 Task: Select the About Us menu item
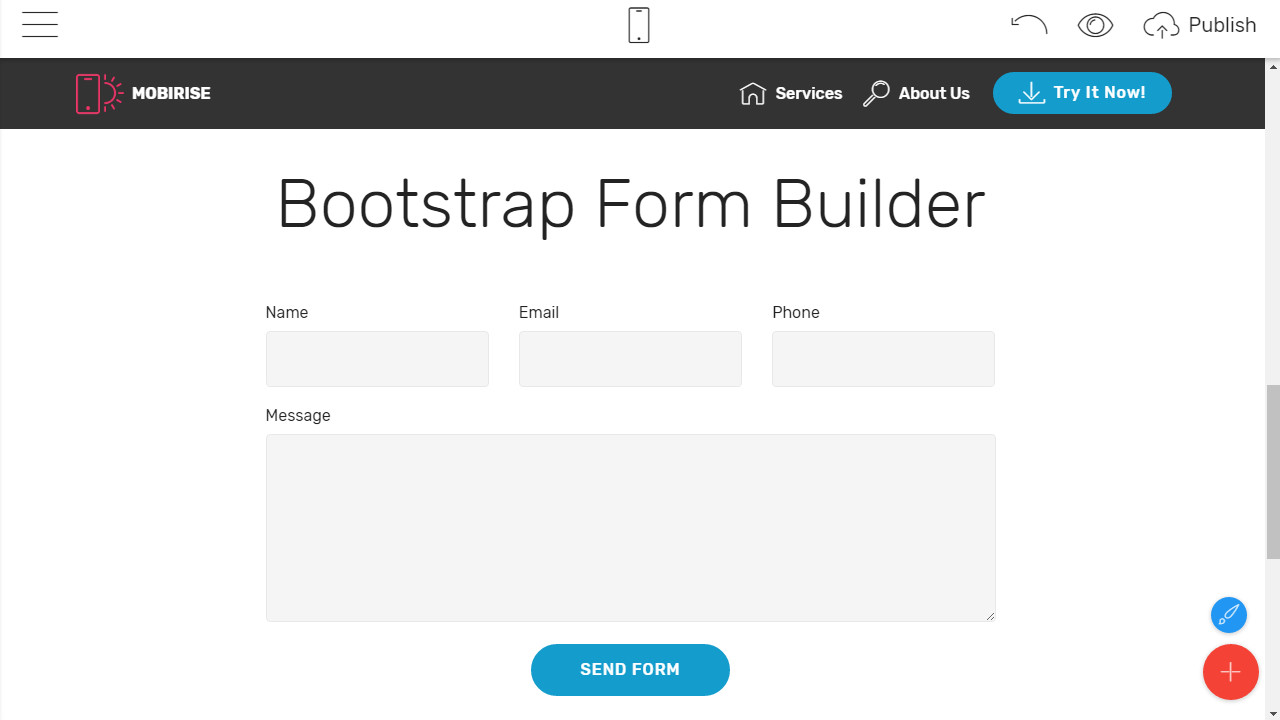point(933,93)
